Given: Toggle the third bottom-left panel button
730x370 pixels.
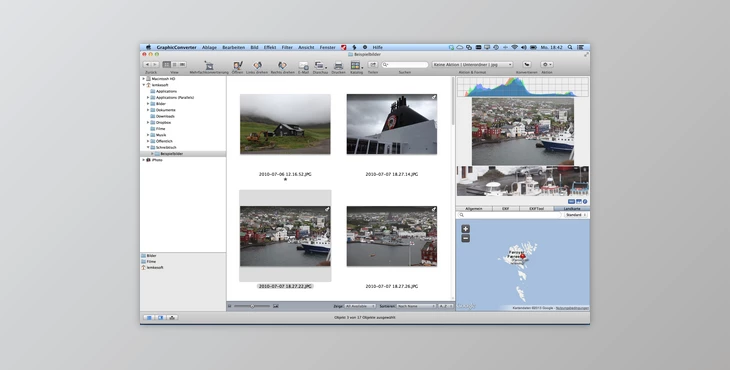Looking at the screenshot, I should point(172,317).
